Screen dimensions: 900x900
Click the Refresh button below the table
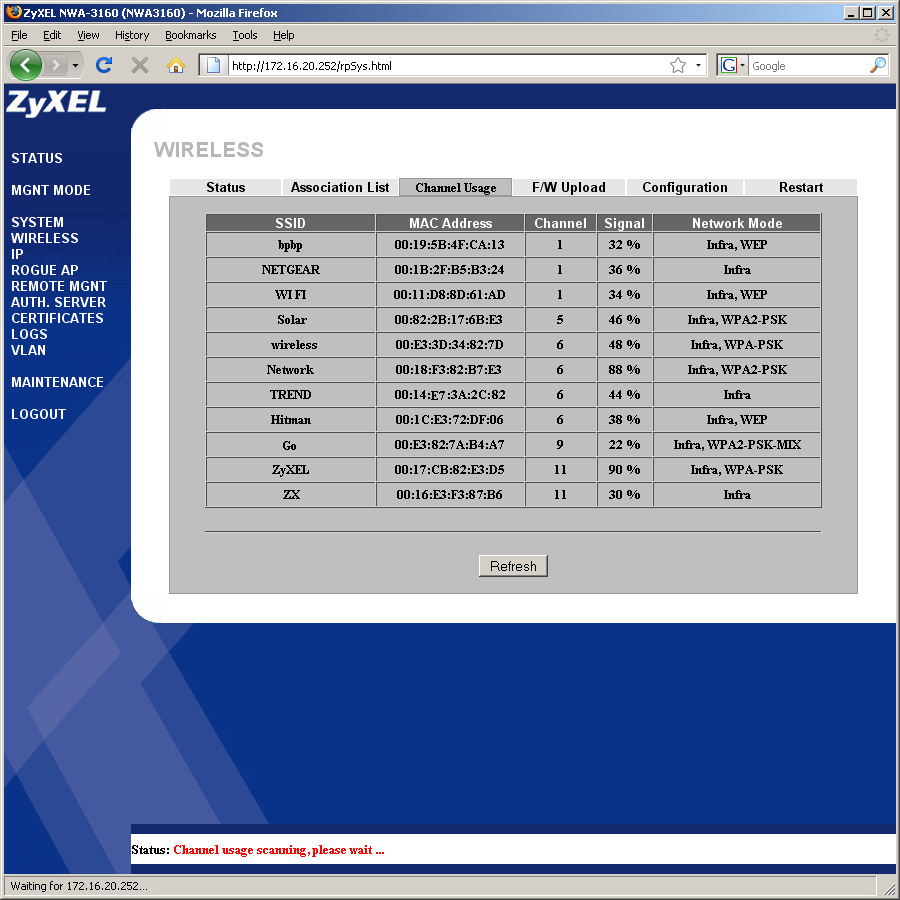tap(513, 566)
